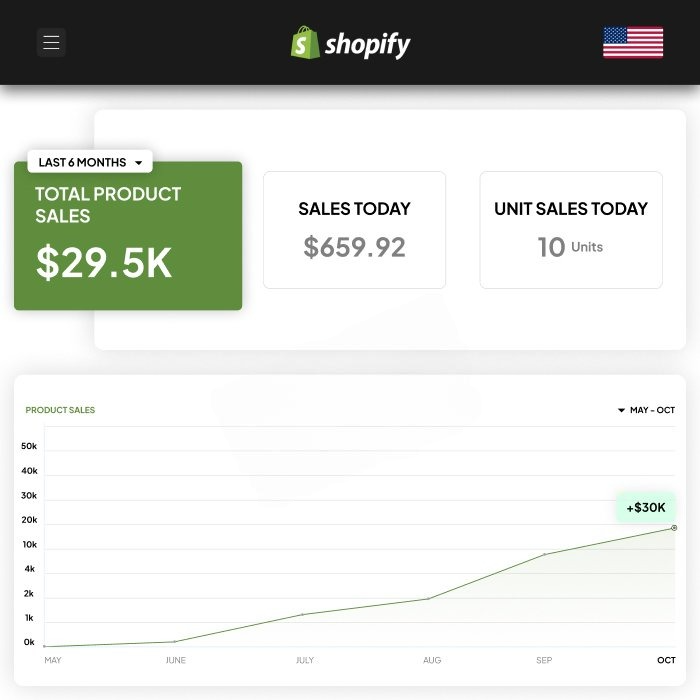Screen dimensions: 700x700
Task: Click the October data point on chart
Action: point(674,528)
